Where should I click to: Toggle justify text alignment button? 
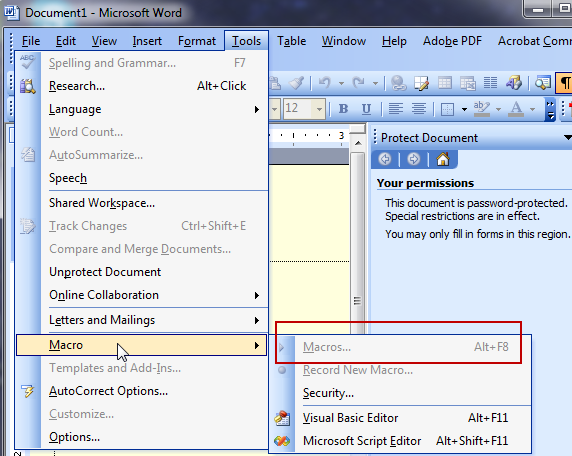(419, 109)
